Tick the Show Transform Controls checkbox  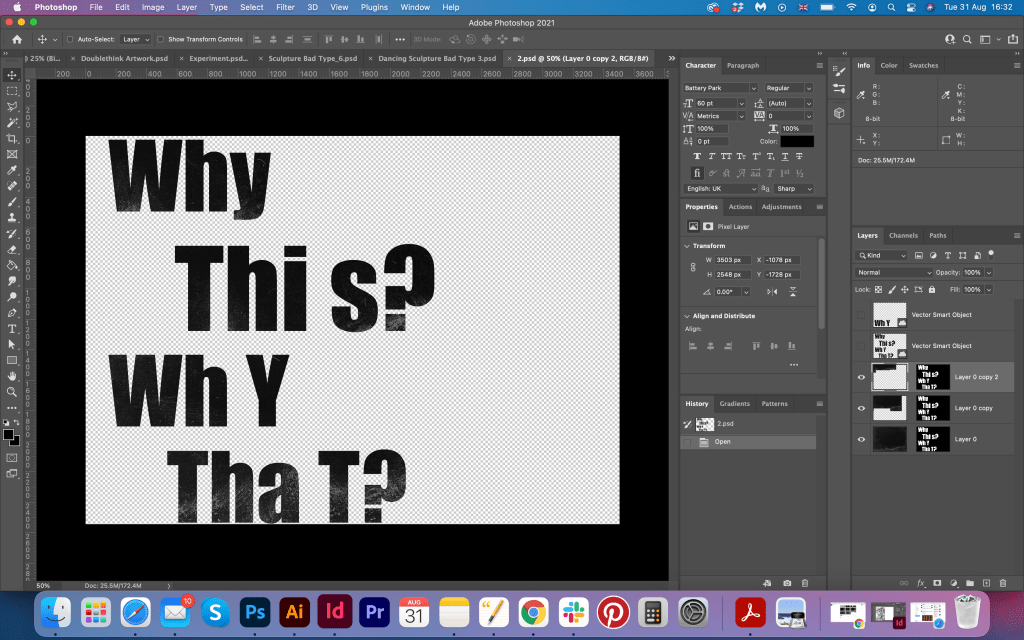tap(161, 39)
